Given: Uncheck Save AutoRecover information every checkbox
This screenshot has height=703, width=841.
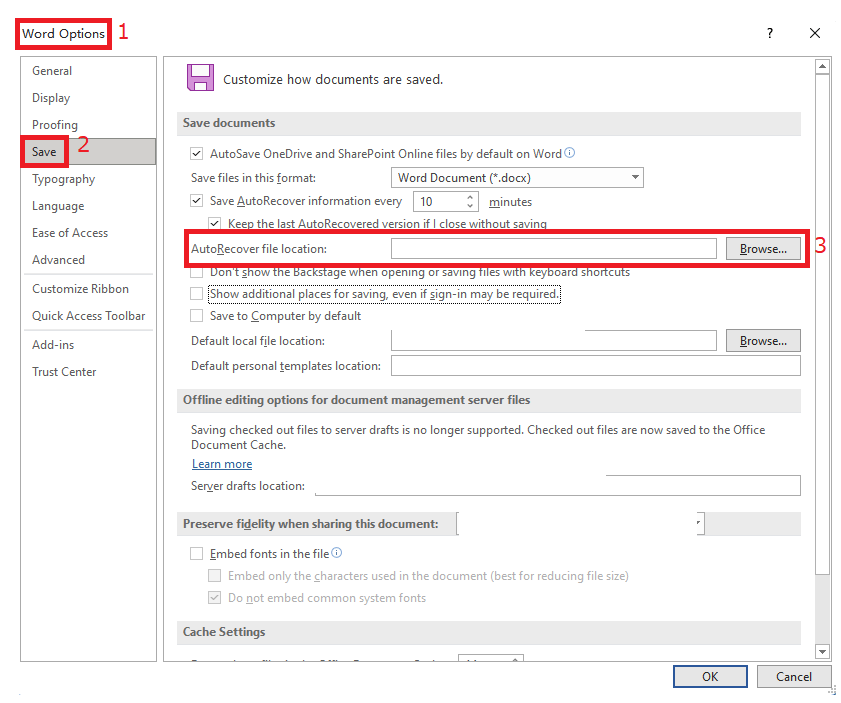Looking at the screenshot, I should [x=196, y=201].
